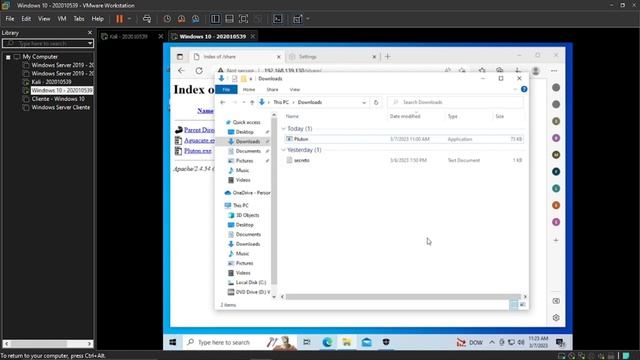
Task: Go up one folder level in File Explorer
Action: [x=252, y=102]
